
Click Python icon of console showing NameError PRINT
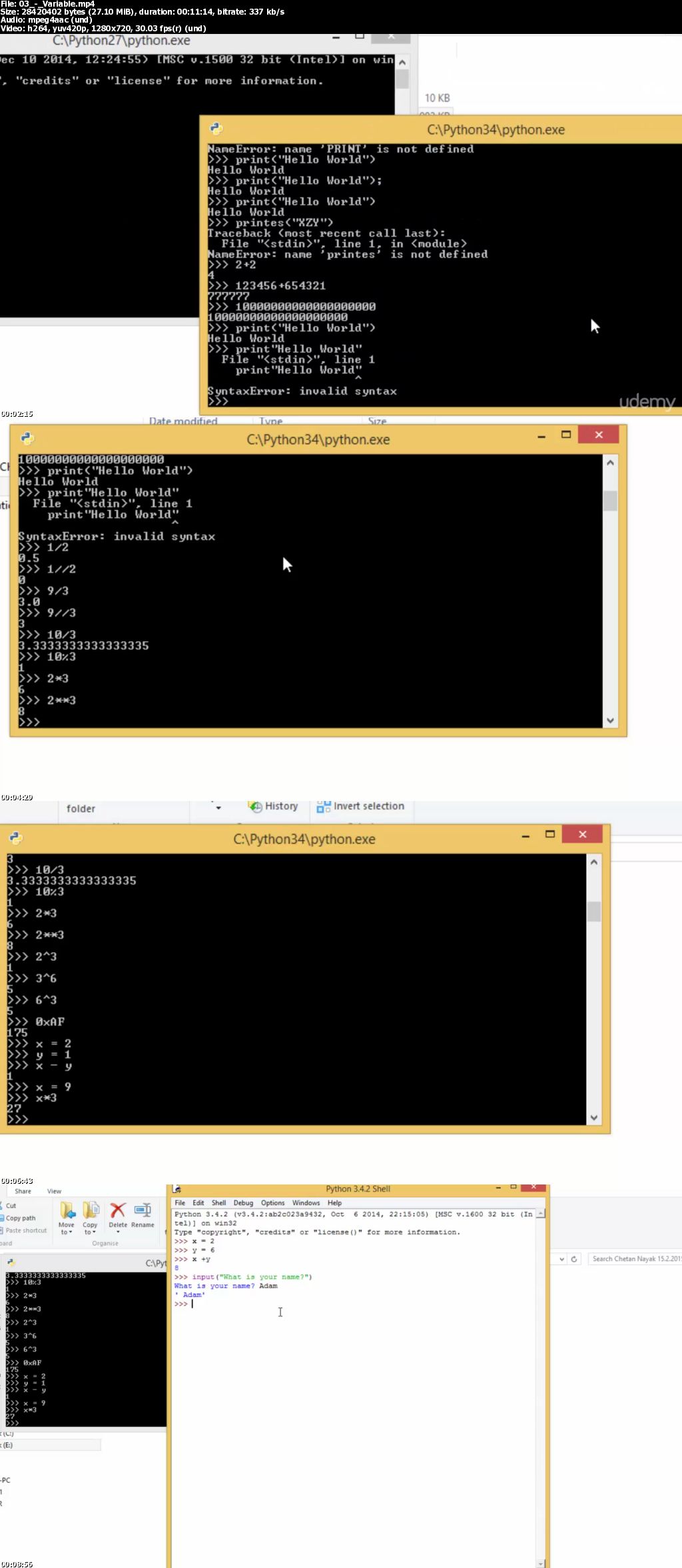coord(216,129)
